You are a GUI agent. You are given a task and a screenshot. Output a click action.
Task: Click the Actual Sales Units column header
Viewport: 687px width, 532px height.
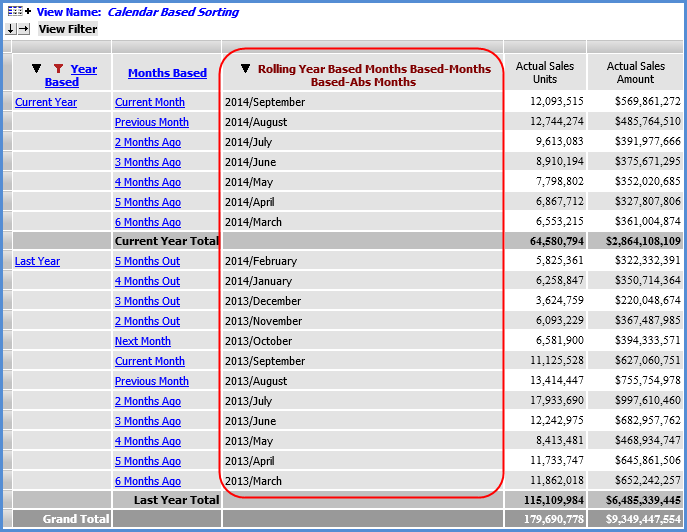pyautogui.click(x=544, y=73)
